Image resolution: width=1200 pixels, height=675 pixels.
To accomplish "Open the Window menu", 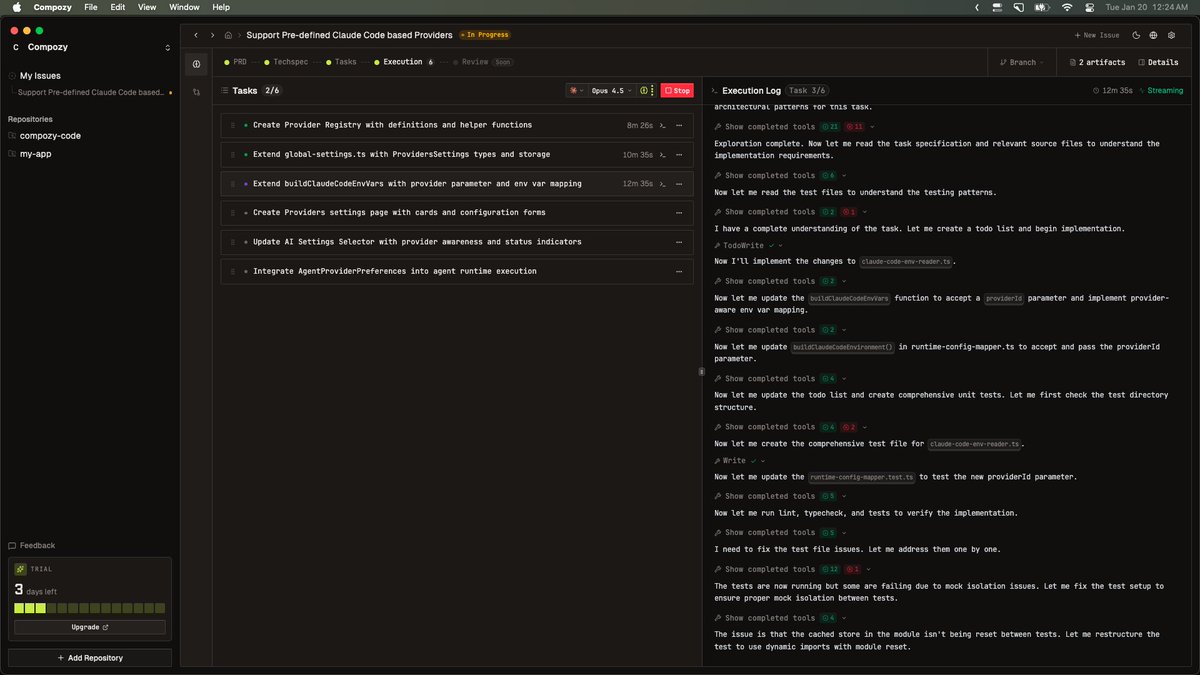I will point(184,7).
